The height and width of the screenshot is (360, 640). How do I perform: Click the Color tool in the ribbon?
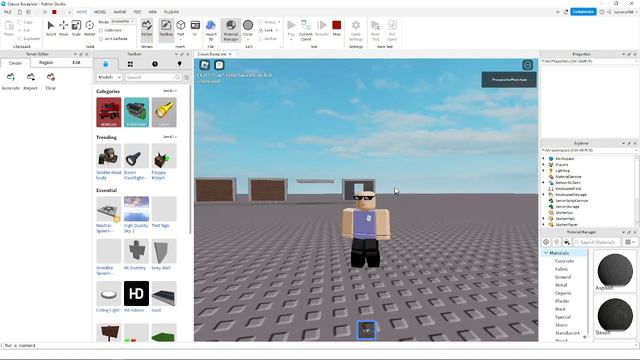tap(248, 28)
